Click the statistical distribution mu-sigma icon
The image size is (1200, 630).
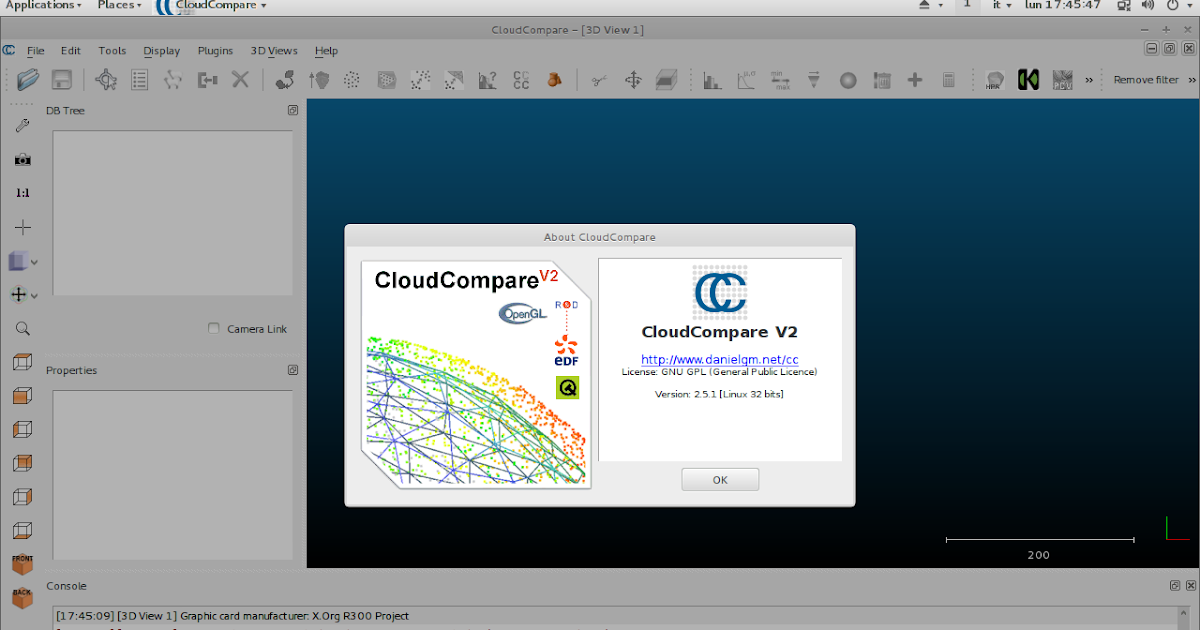pos(747,80)
